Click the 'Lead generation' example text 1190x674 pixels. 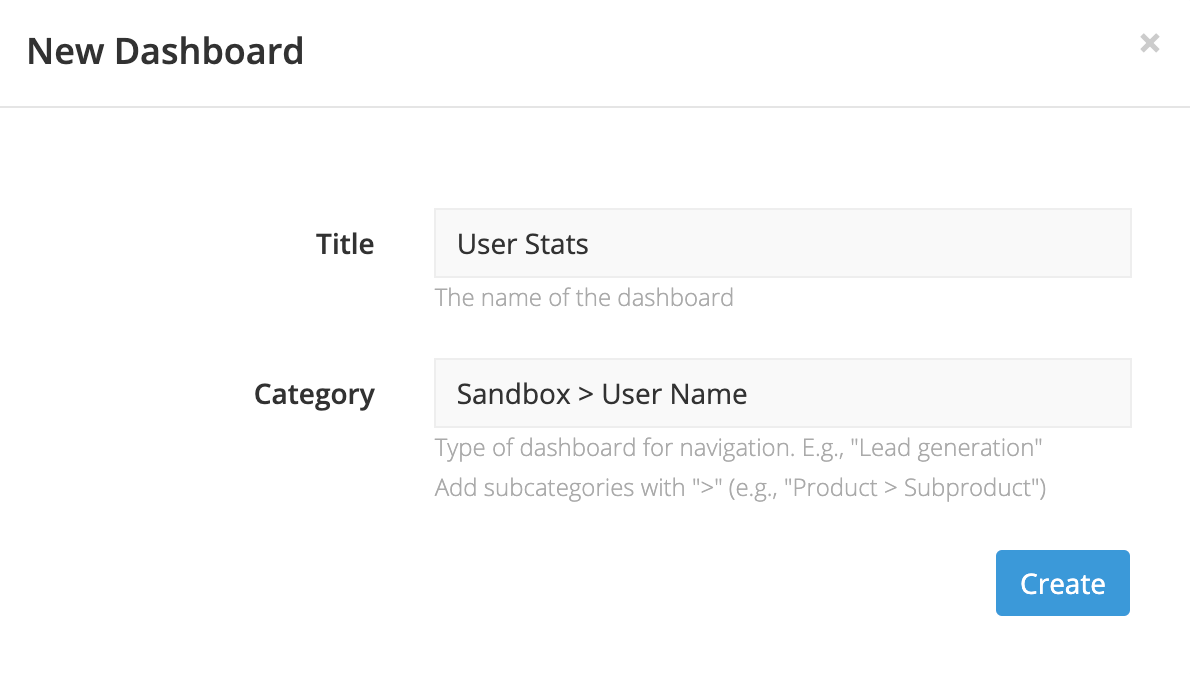coord(946,448)
